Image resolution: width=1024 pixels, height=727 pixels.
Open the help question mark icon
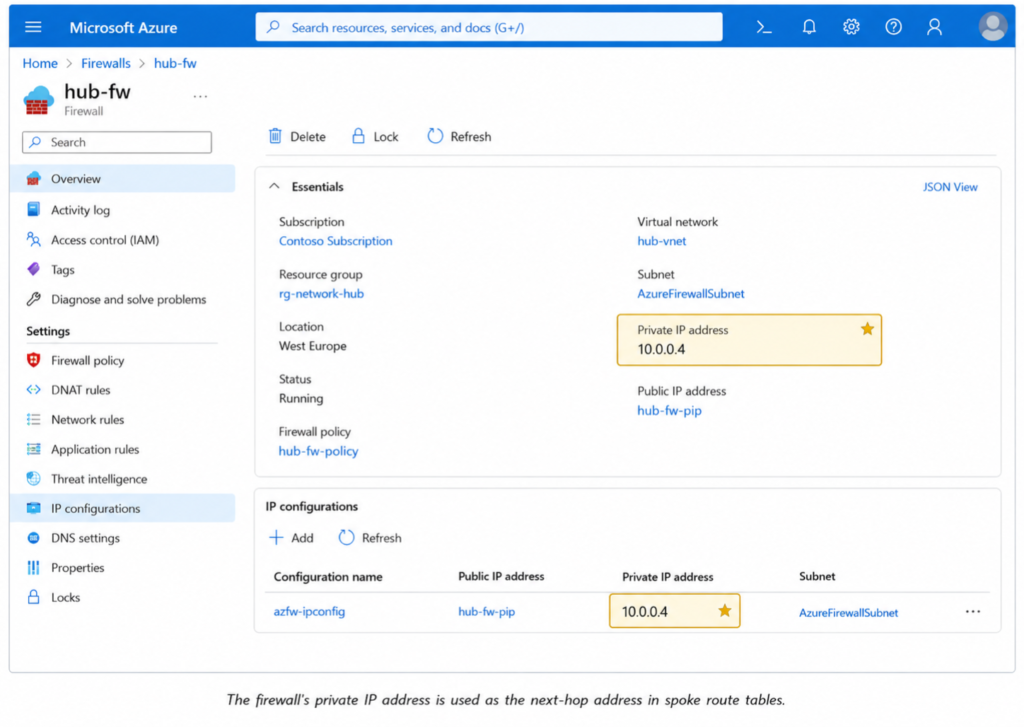(893, 27)
